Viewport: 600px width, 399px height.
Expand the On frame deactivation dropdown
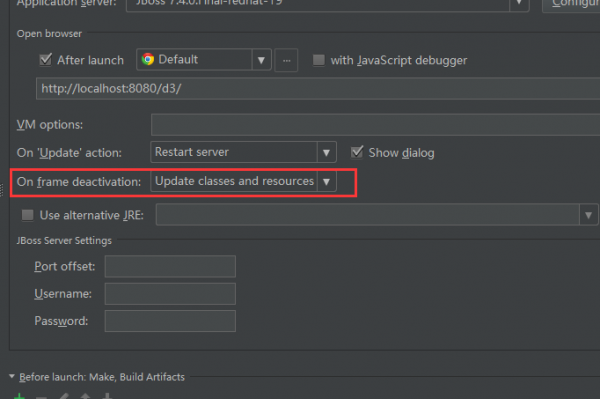coord(326,182)
